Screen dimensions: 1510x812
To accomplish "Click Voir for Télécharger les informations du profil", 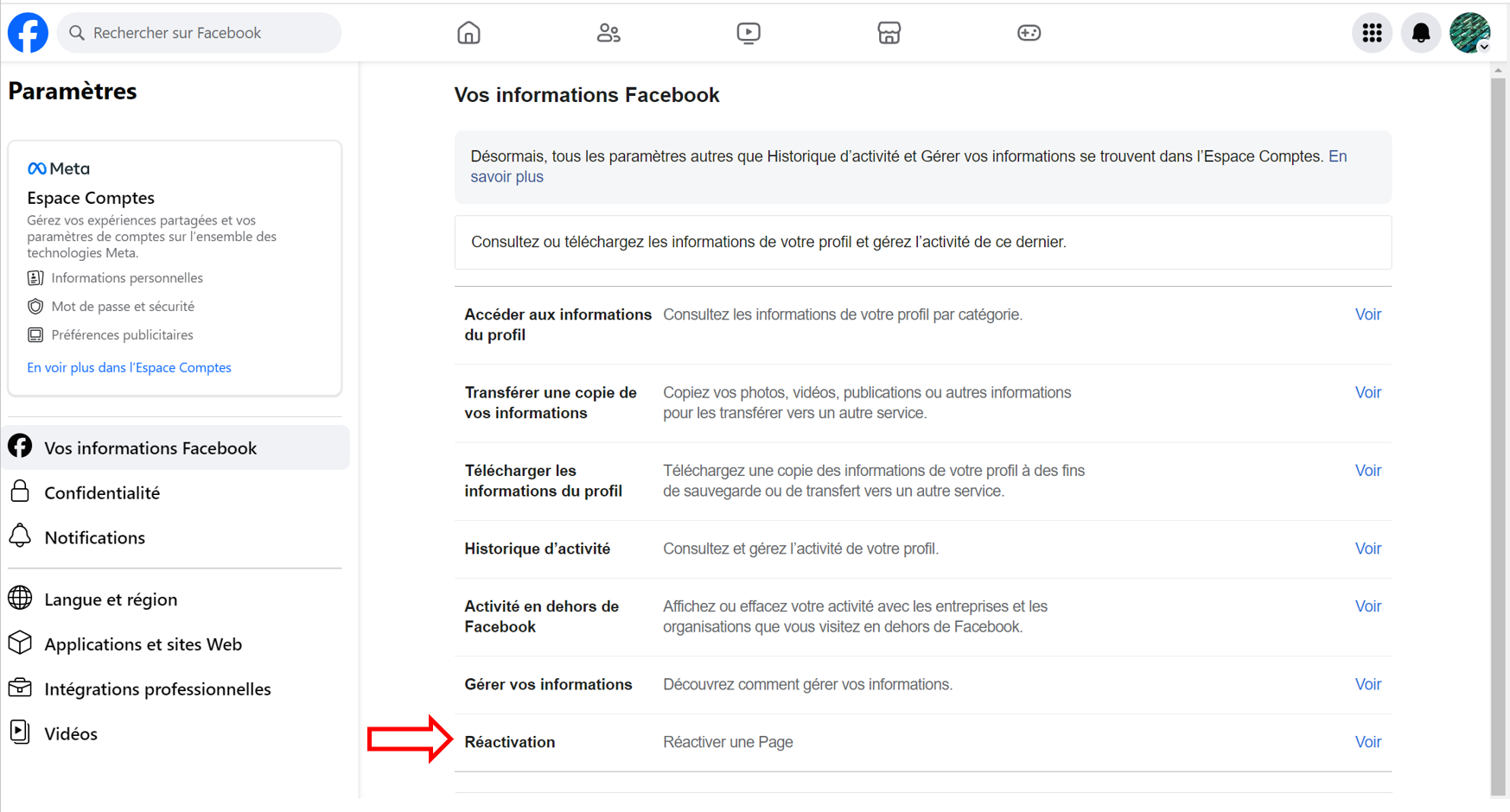I will click(1367, 471).
